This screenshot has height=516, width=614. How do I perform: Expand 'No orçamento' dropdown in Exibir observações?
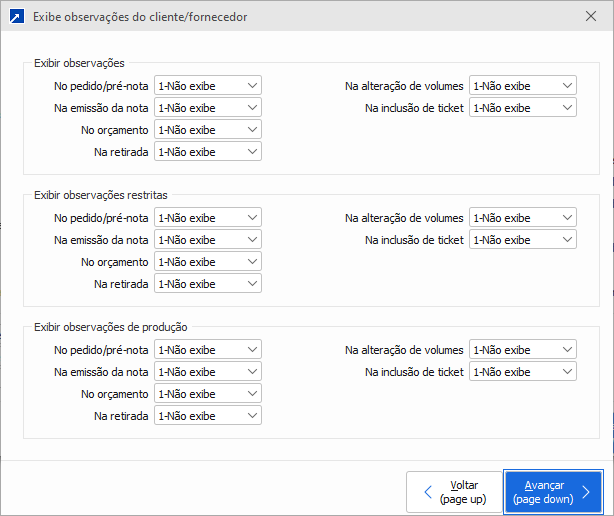coord(208,130)
